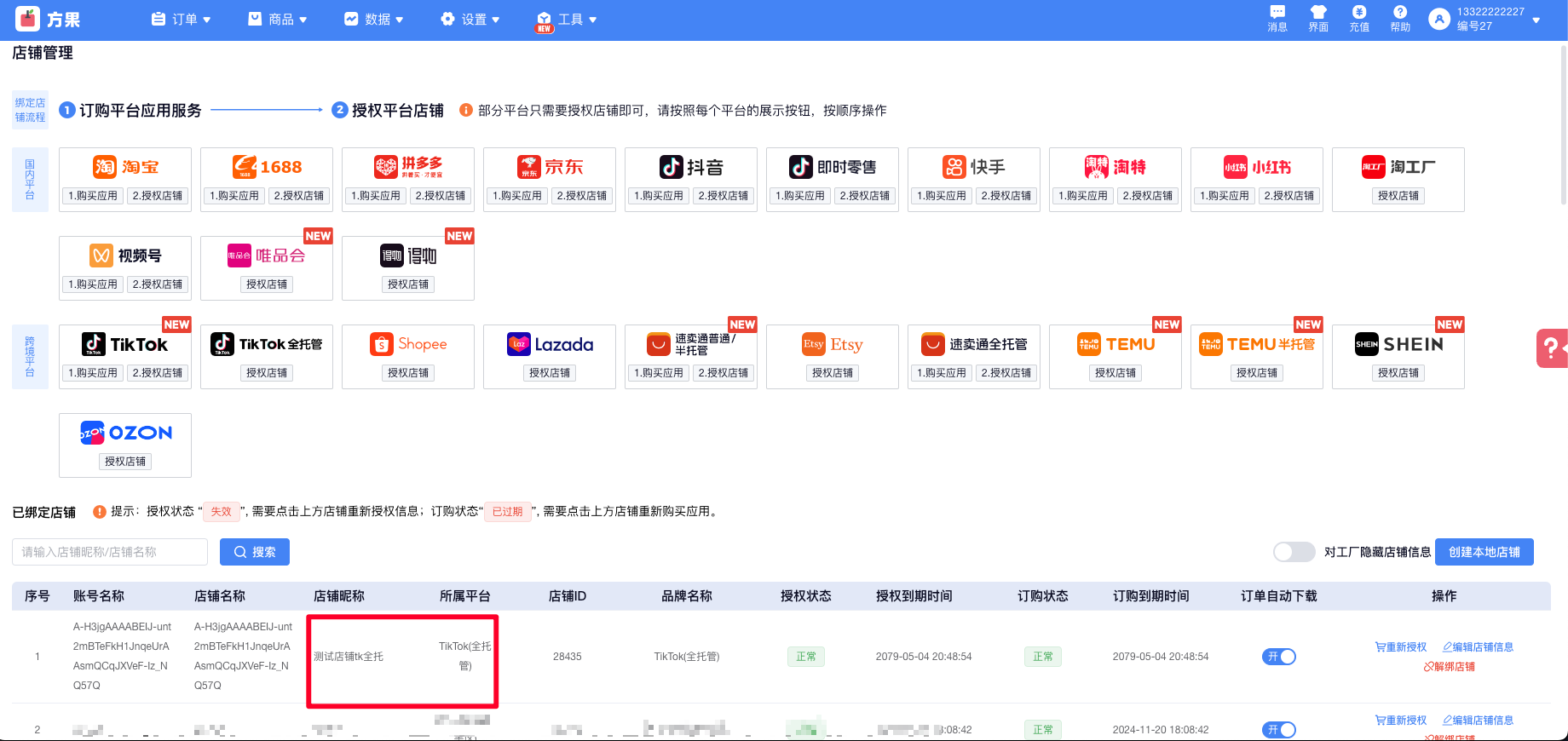This screenshot has width=1568, height=741.
Task: Click the 充值 recharge icon
Action: [x=1359, y=18]
